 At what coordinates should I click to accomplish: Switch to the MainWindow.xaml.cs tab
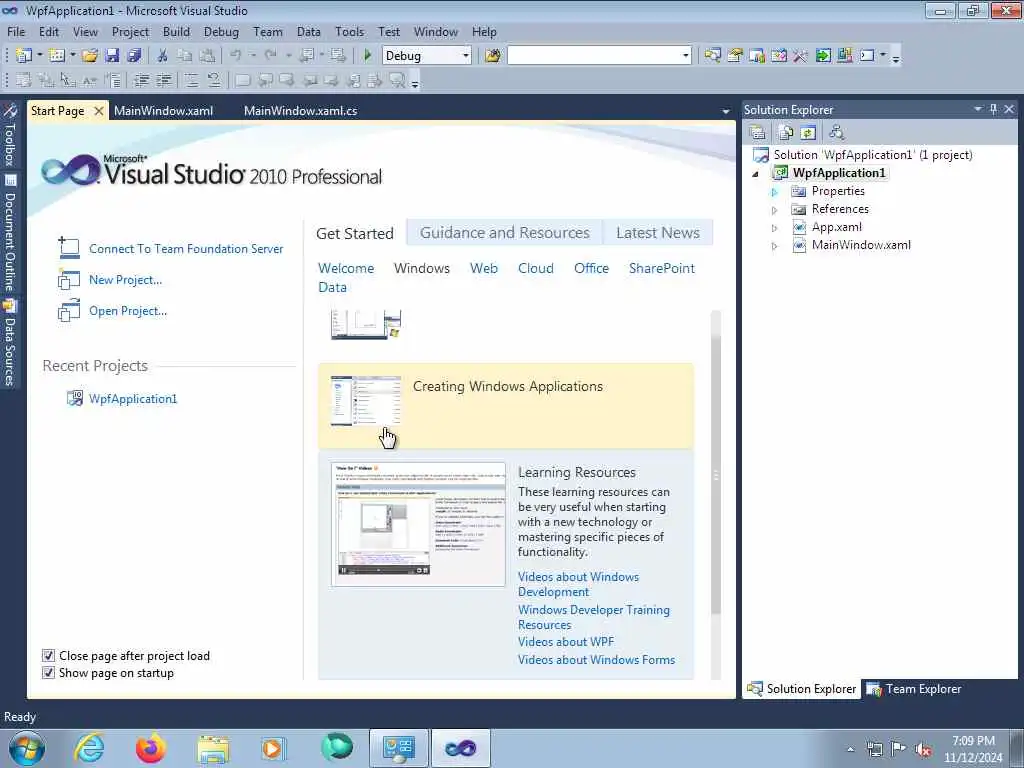(300, 110)
